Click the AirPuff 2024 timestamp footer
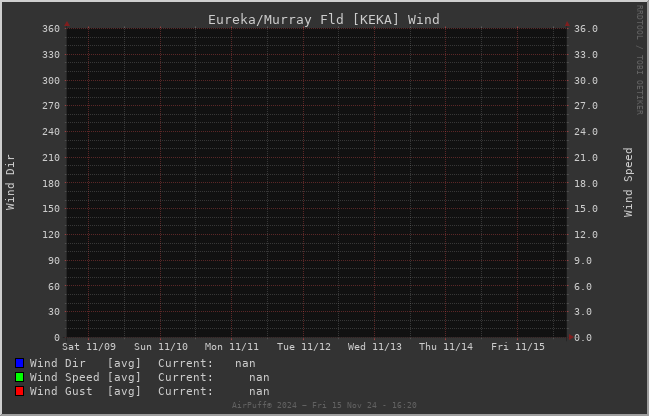The width and height of the screenshot is (649, 416). coord(324,405)
